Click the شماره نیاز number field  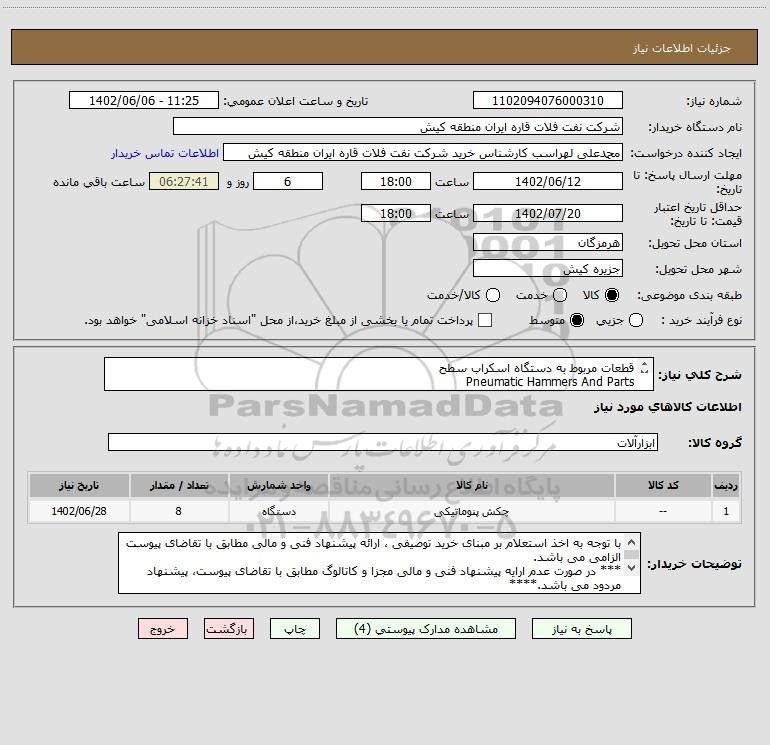(x=548, y=101)
